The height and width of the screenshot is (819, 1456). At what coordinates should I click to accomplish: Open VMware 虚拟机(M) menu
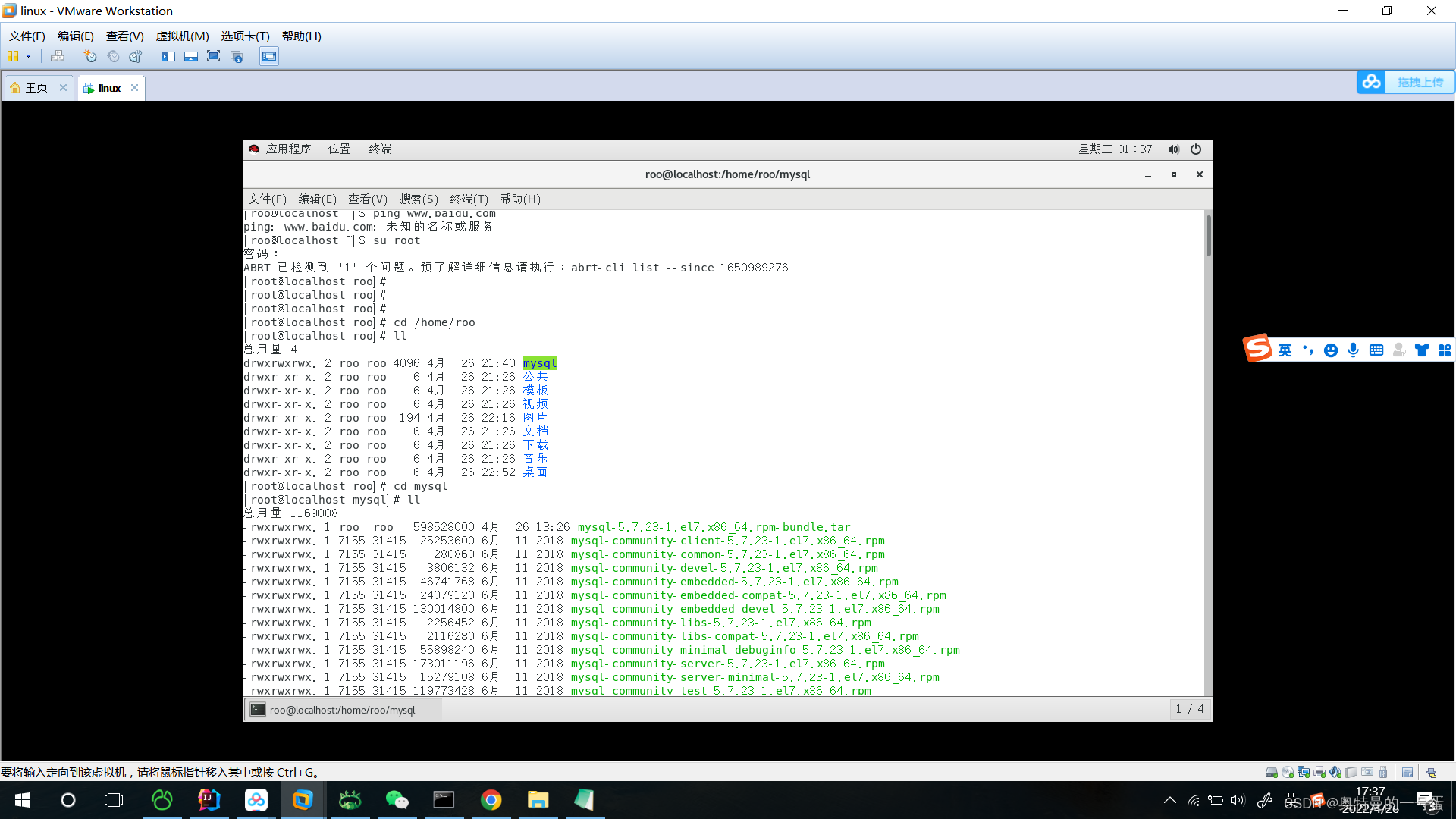(x=182, y=36)
